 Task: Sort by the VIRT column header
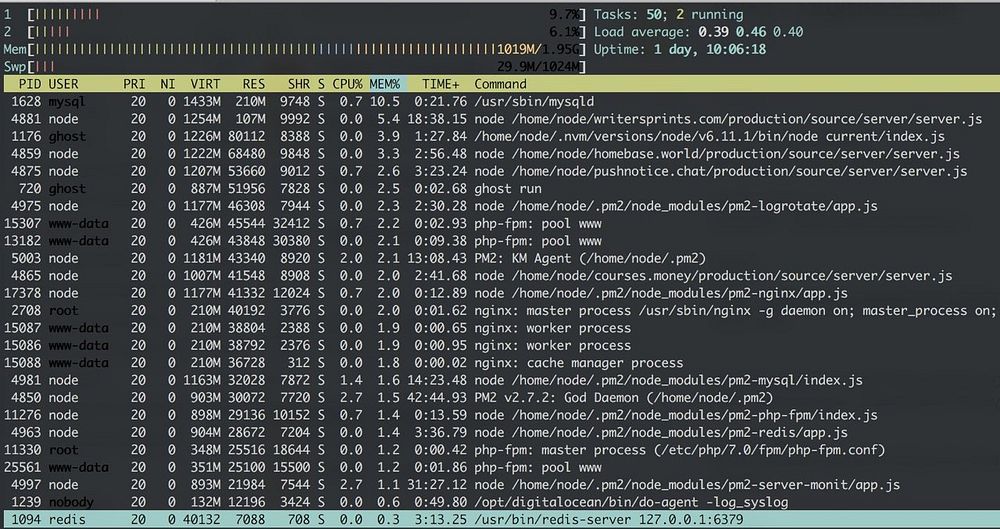[205, 84]
